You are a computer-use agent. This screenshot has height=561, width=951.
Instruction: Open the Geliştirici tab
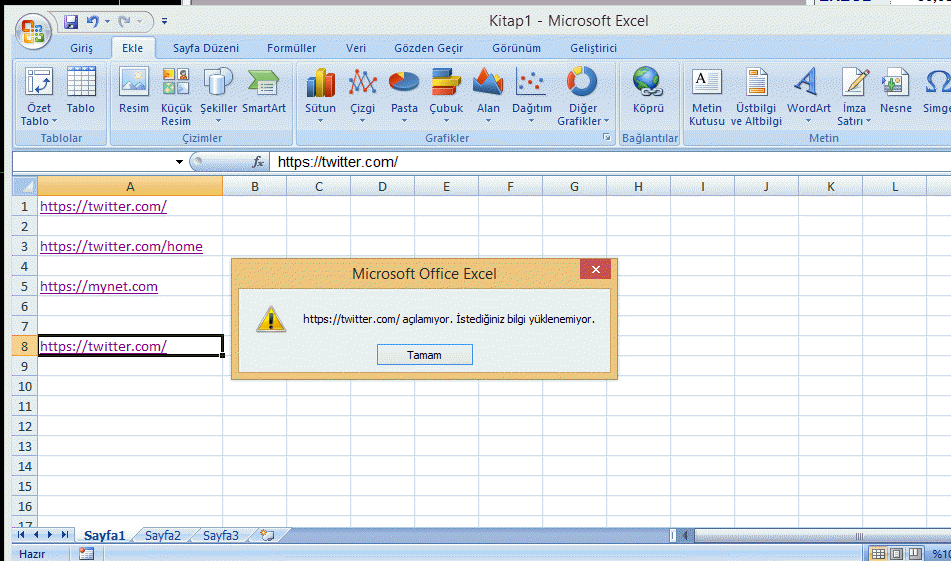click(593, 48)
